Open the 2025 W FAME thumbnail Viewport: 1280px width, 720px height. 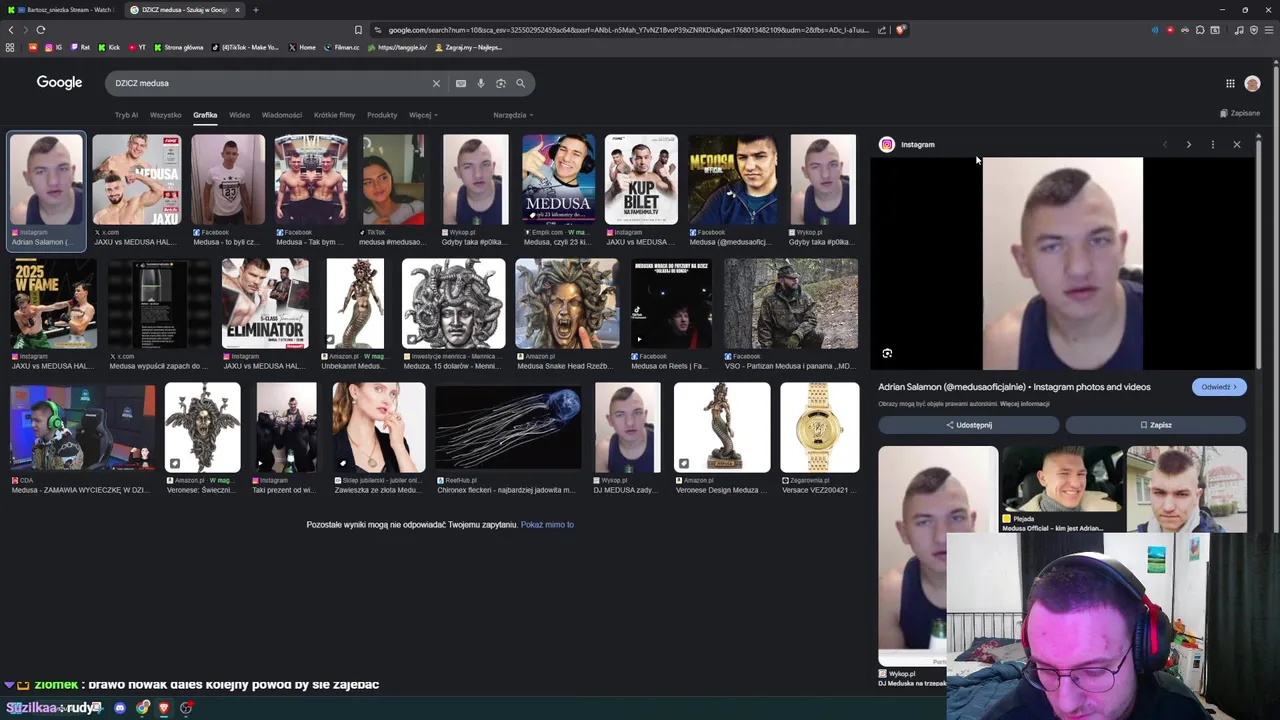[54, 303]
